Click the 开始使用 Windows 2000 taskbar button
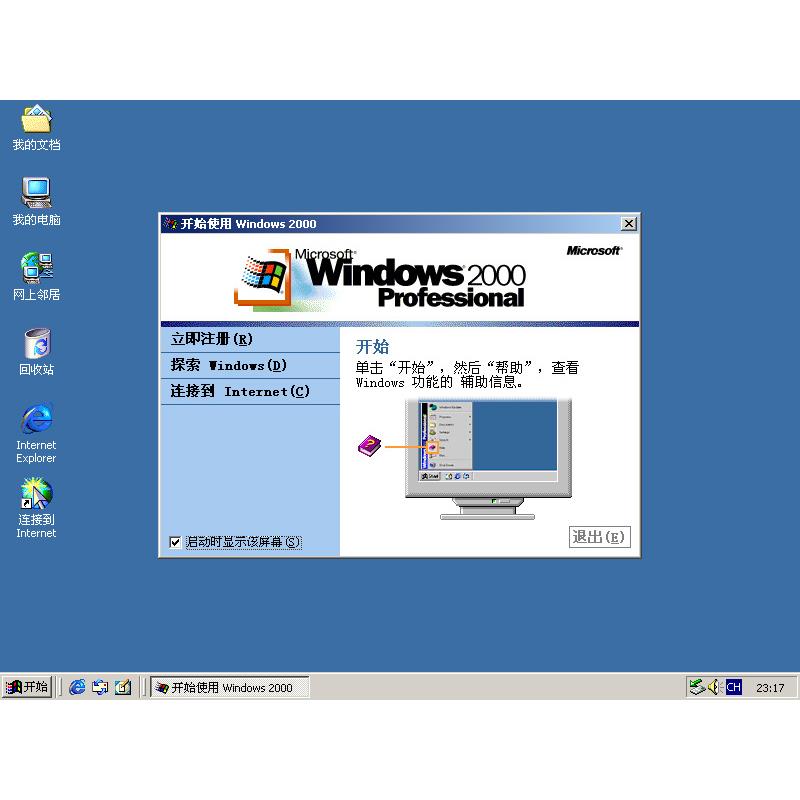Viewport: 800px width, 800px height. tap(230, 687)
